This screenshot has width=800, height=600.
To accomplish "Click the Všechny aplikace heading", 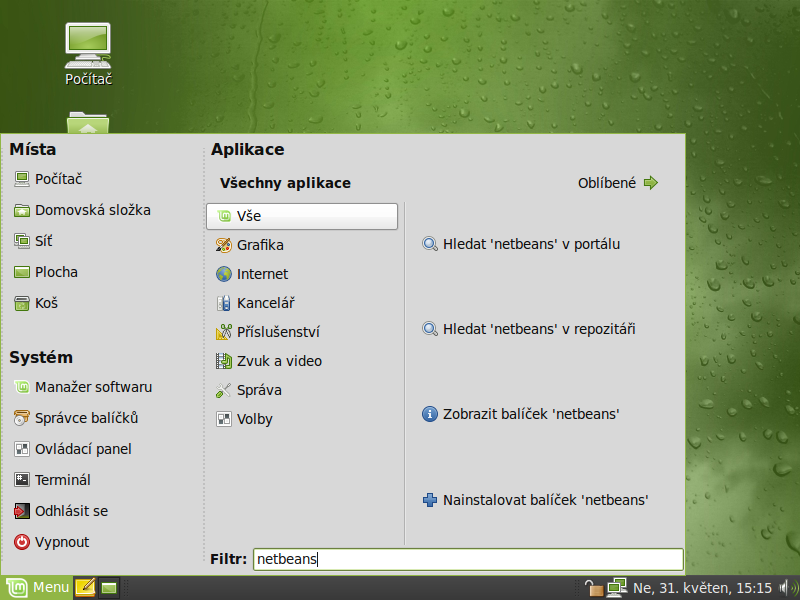I will click(285, 183).
